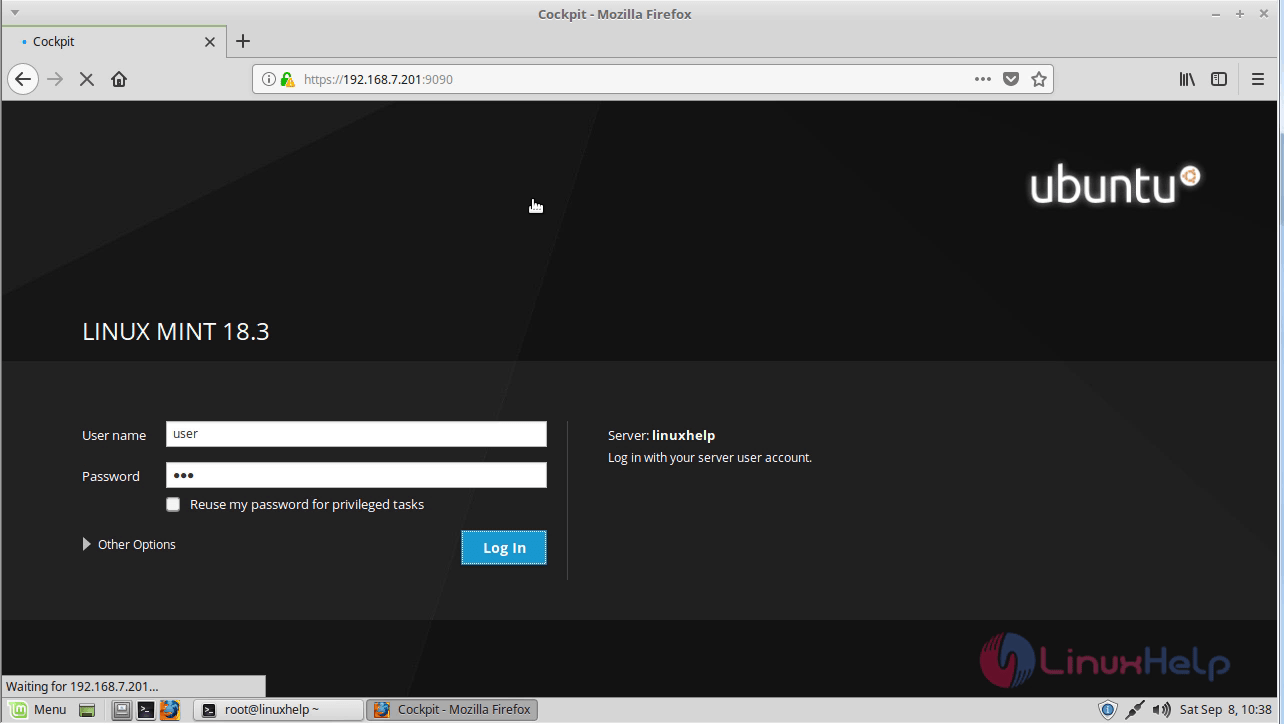Close the Cockpit tab
The image size is (1284, 724).
point(210,42)
